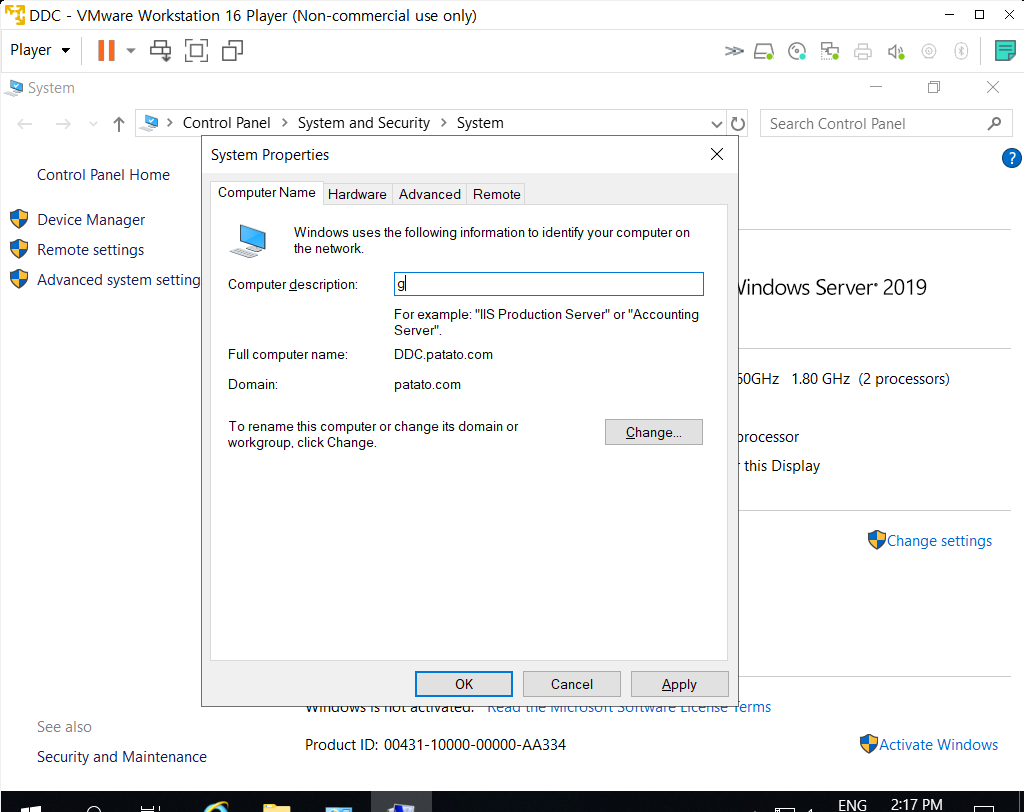This screenshot has width=1024, height=812.
Task: Open Device Manager link
Action: (x=91, y=219)
